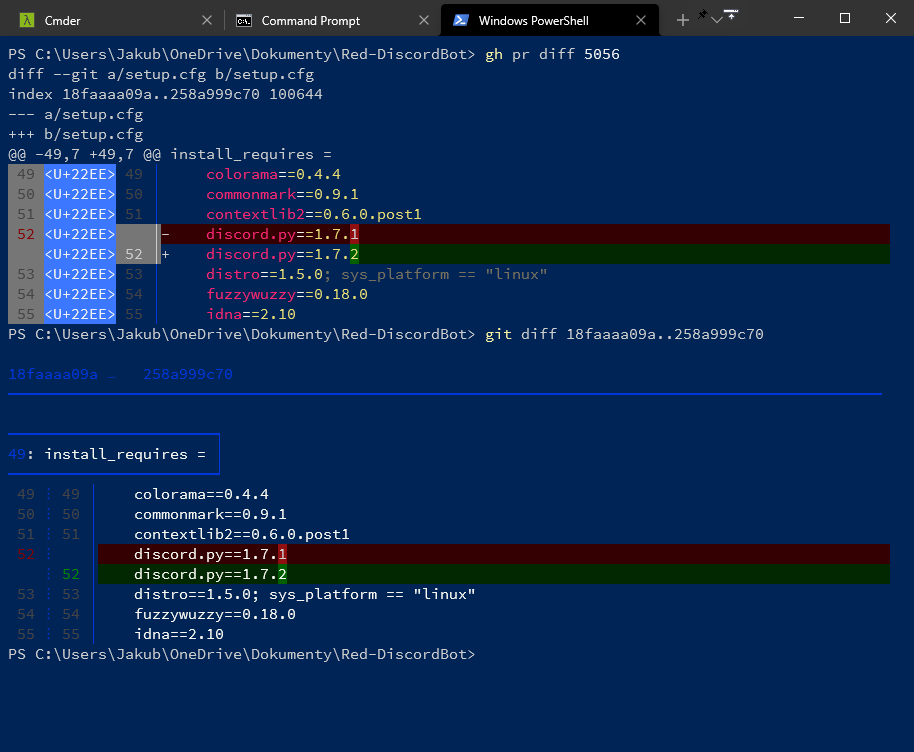The width and height of the screenshot is (914, 752).
Task: Click the lambda icon on the Cmder tab
Action: (x=25, y=19)
